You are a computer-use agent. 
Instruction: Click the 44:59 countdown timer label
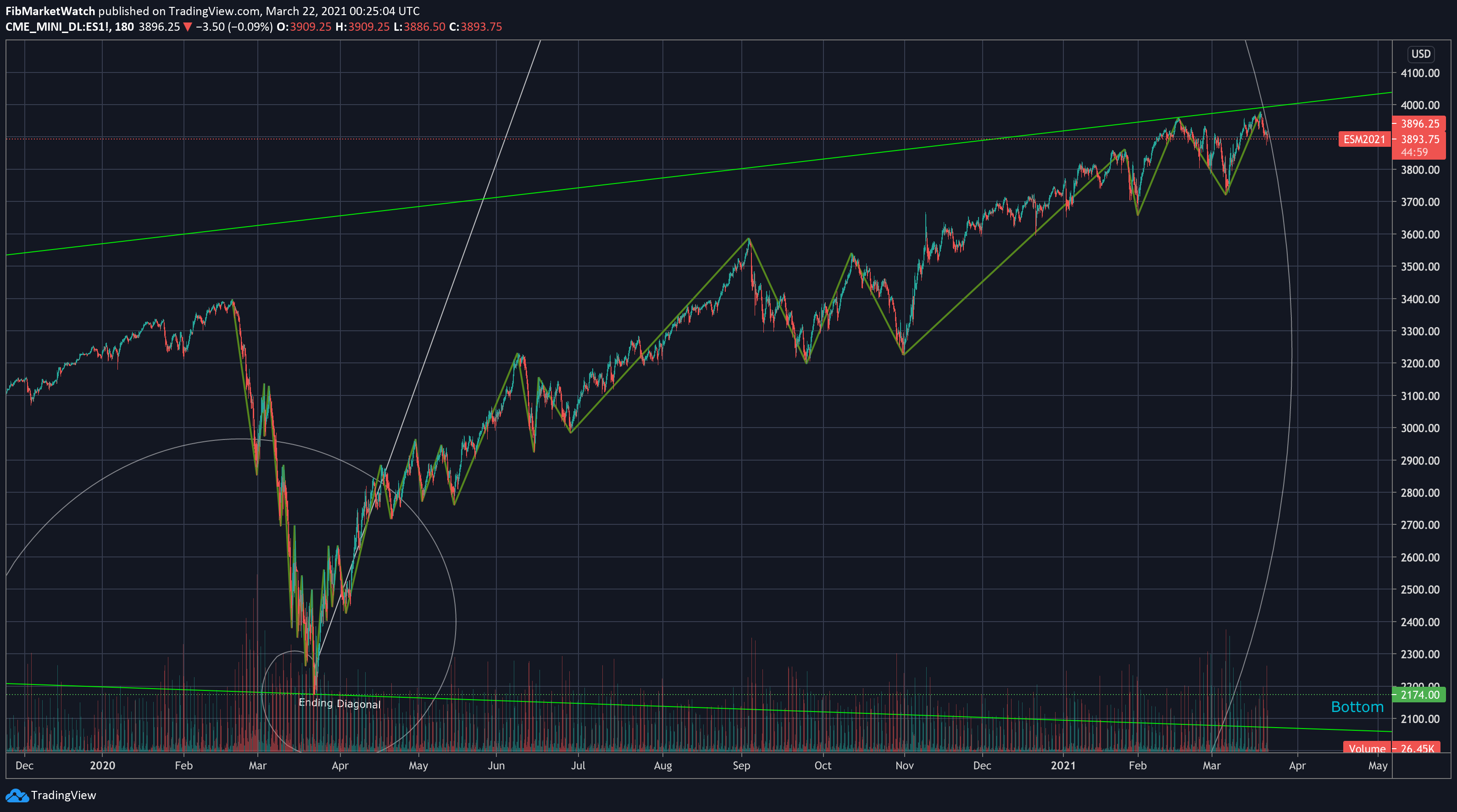pos(1415,152)
